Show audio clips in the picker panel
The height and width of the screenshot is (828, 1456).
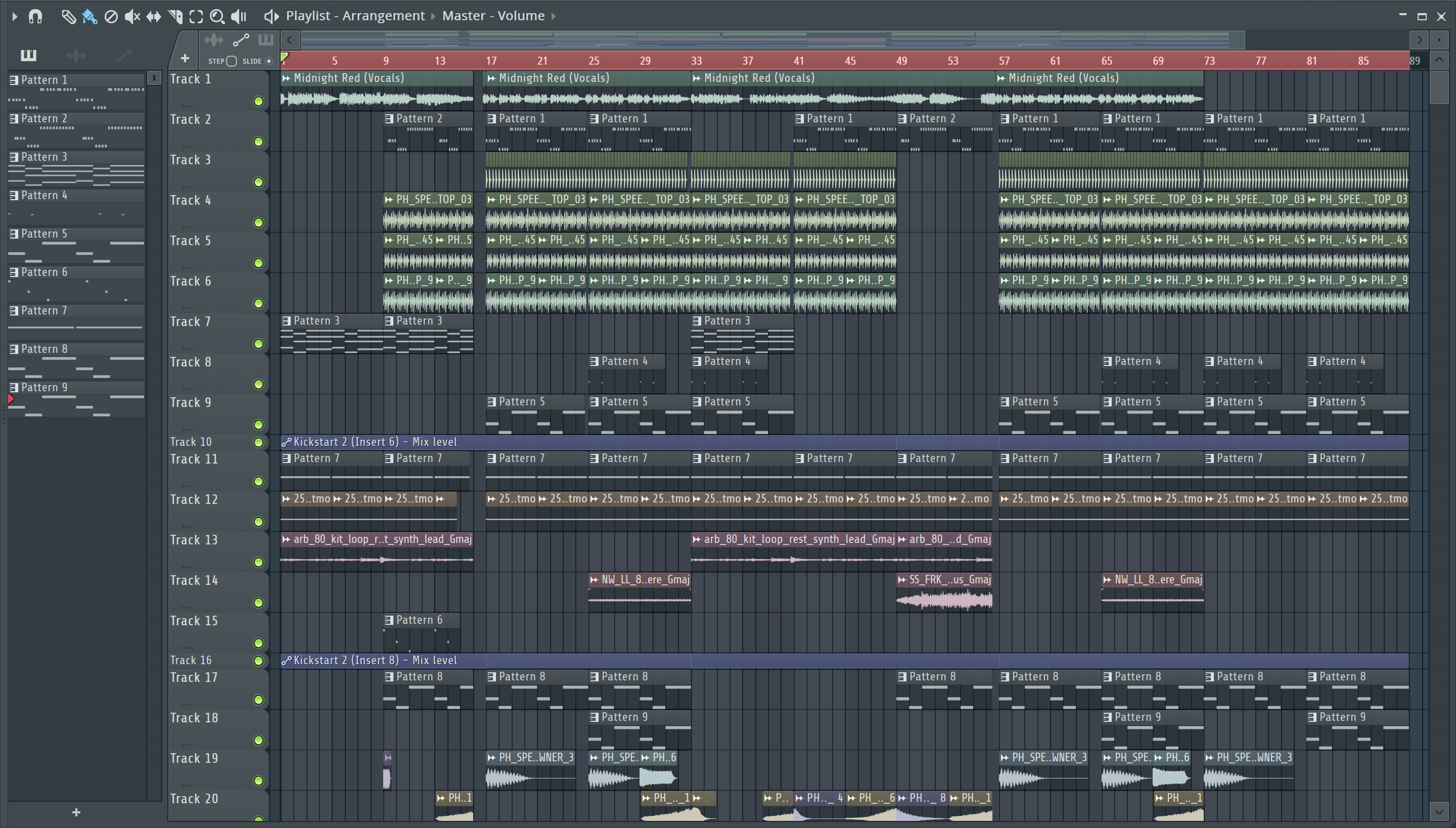[x=76, y=55]
